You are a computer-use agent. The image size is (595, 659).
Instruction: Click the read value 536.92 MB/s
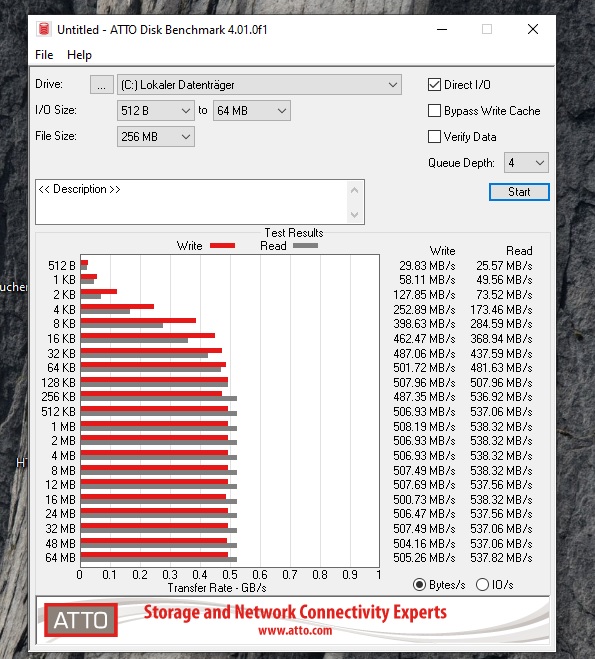click(x=501, y=397)
